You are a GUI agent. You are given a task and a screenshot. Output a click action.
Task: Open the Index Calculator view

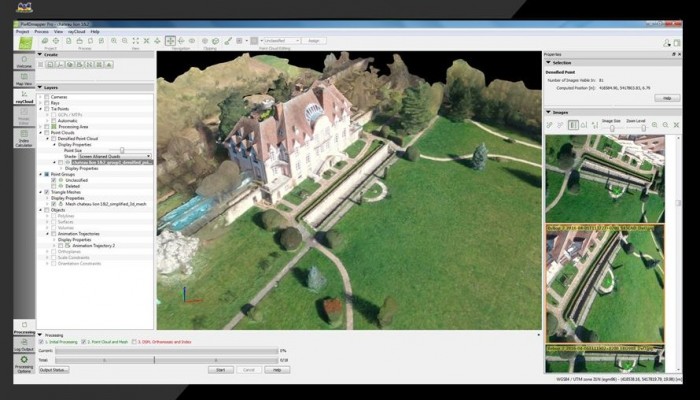[24, 138]
